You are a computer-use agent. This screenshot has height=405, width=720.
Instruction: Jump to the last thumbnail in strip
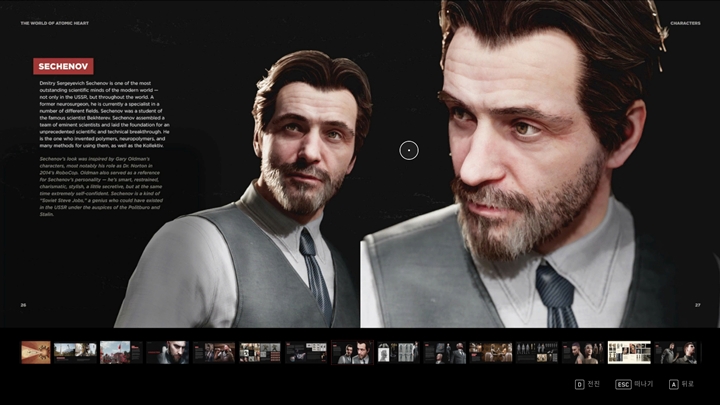pyautogui.click(x=676, y=352)
